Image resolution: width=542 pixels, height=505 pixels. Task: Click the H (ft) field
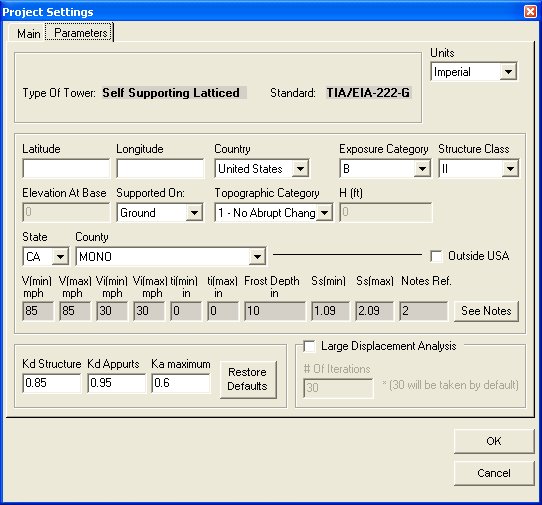click(385, 212)
